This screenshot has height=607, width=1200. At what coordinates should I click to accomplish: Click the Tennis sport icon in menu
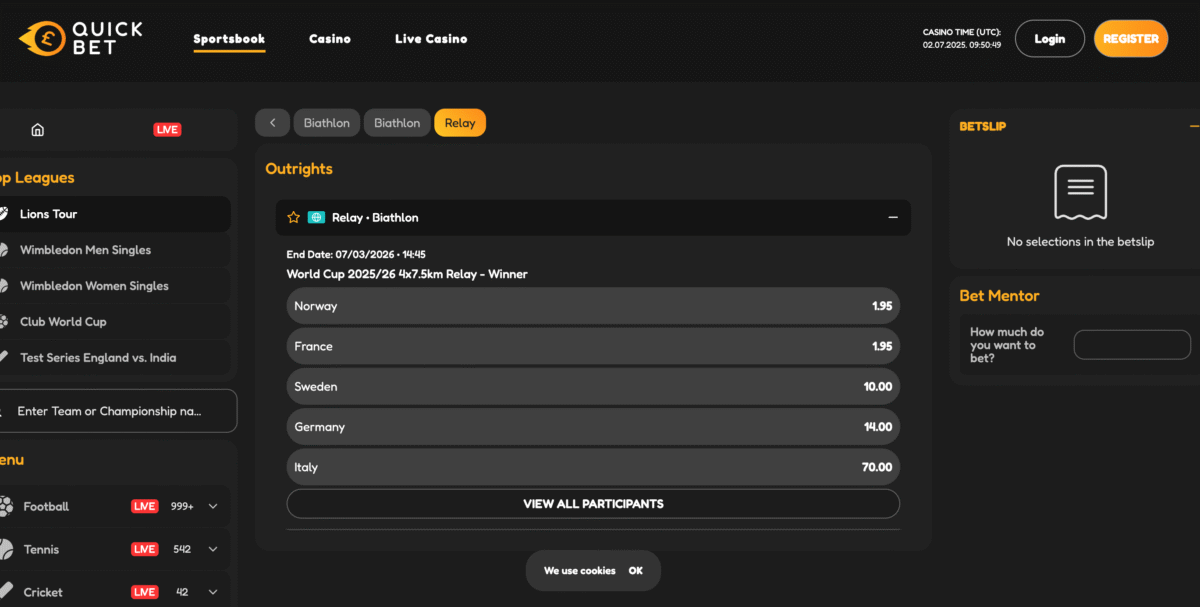coord(6,549)
